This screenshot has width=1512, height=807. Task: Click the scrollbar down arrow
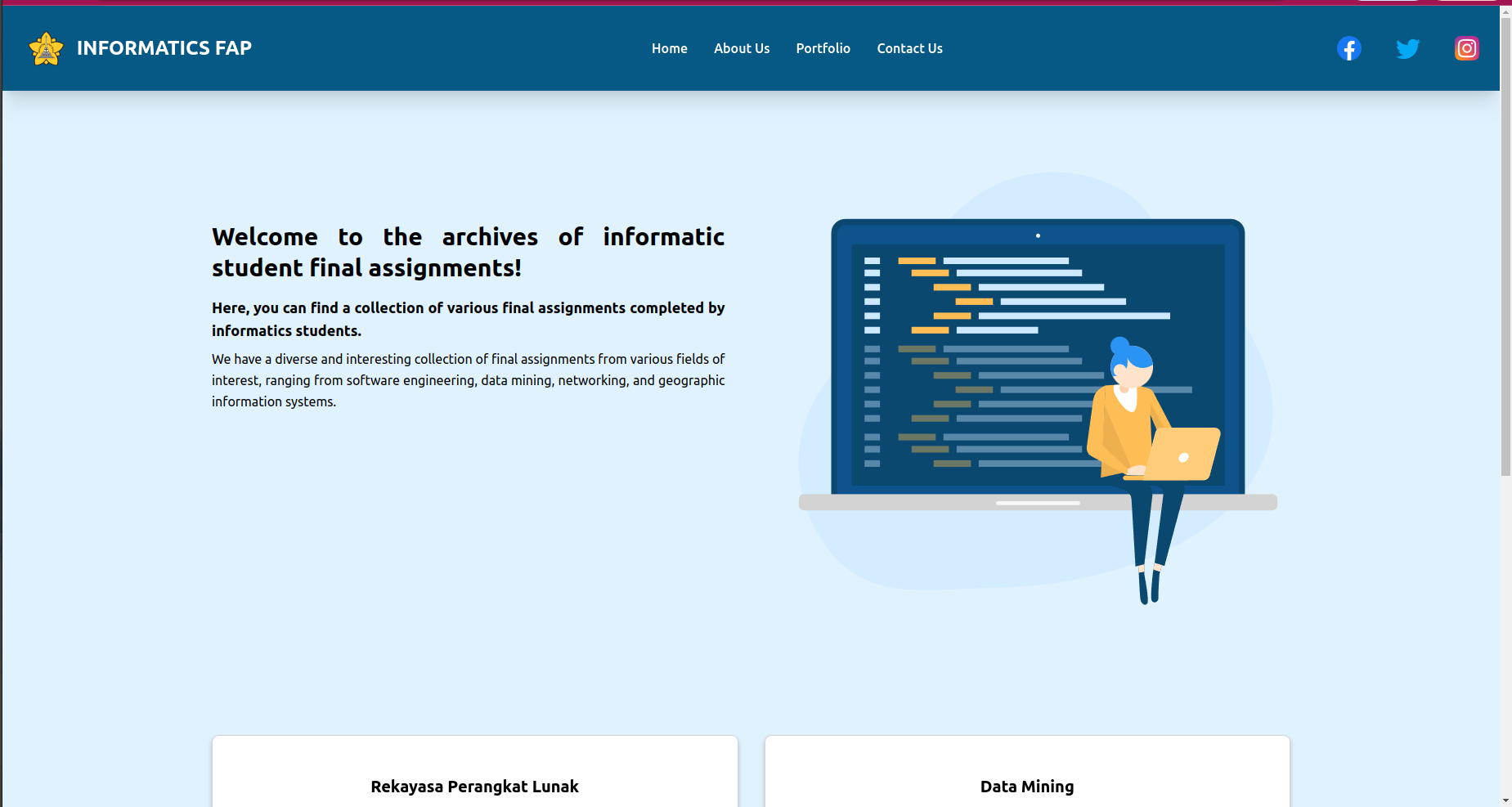point(1505,800)
